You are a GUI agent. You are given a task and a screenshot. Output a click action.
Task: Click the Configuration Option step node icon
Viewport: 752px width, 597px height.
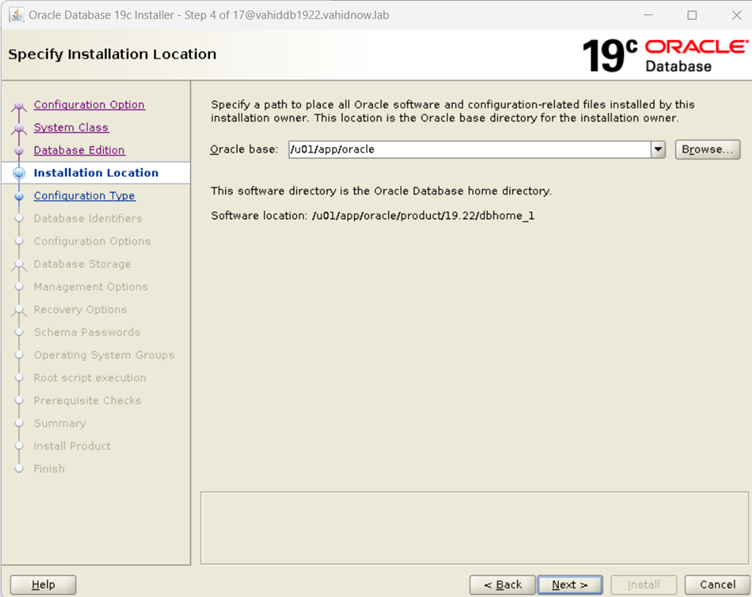[18, 106]
